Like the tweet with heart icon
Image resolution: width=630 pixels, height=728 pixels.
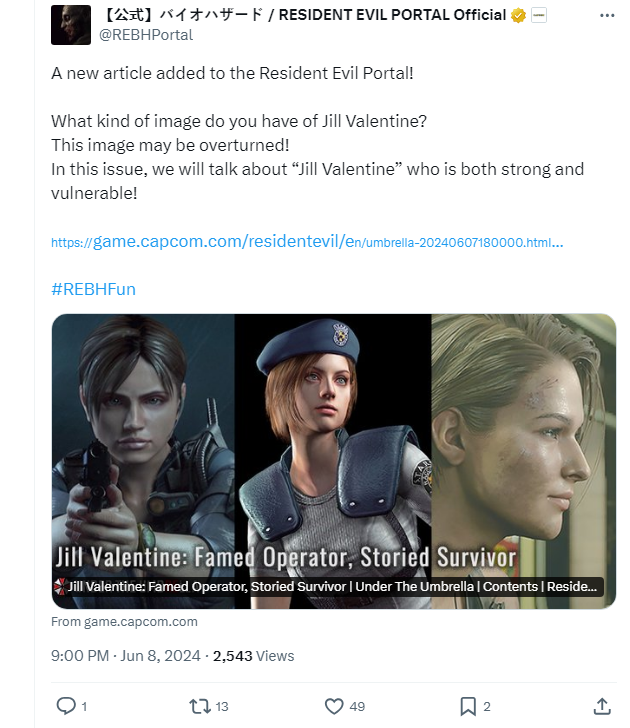(x=335, y=706)
